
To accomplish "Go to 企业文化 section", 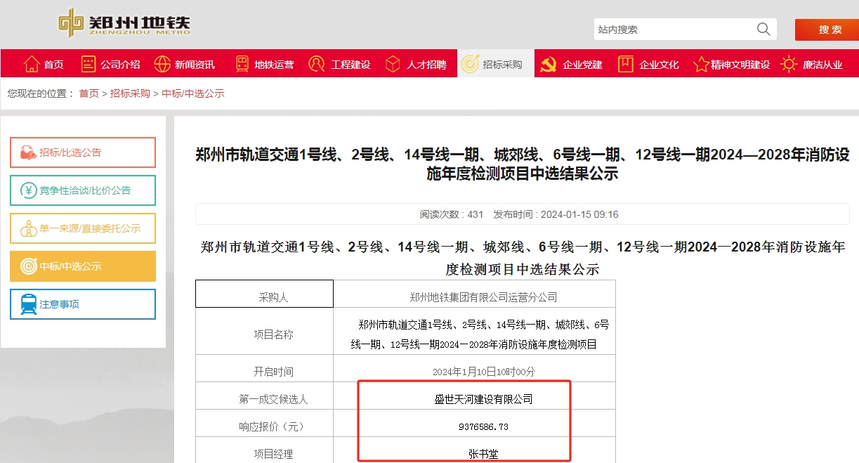I will pos(649,64).
